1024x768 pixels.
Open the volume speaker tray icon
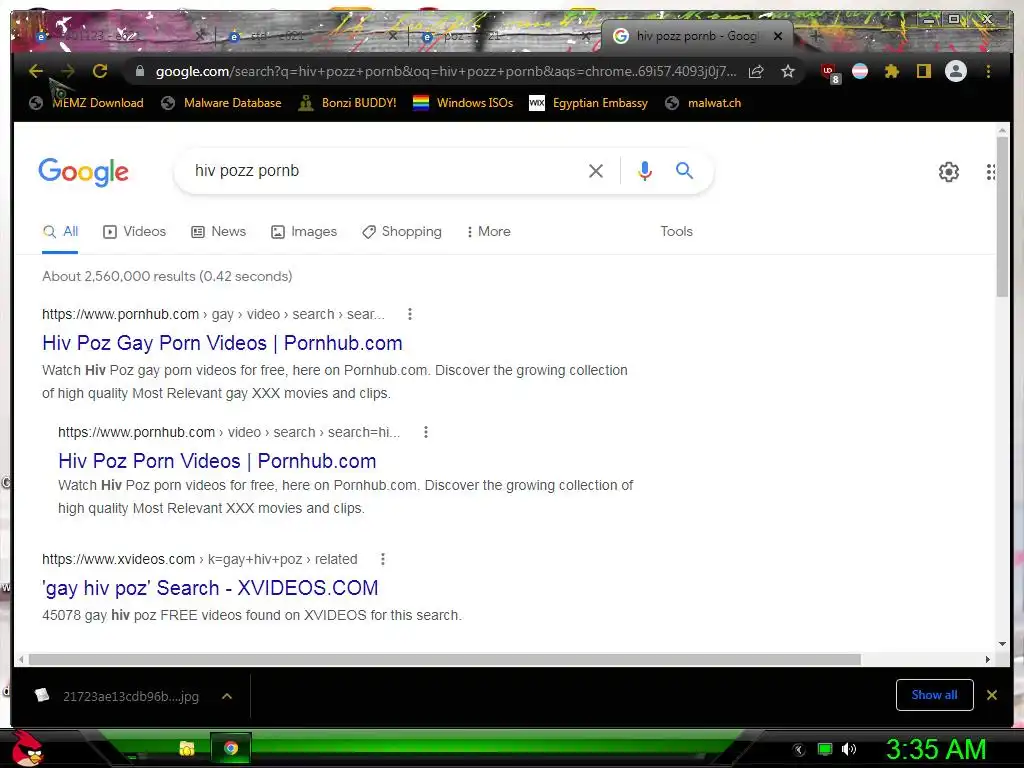849,749
